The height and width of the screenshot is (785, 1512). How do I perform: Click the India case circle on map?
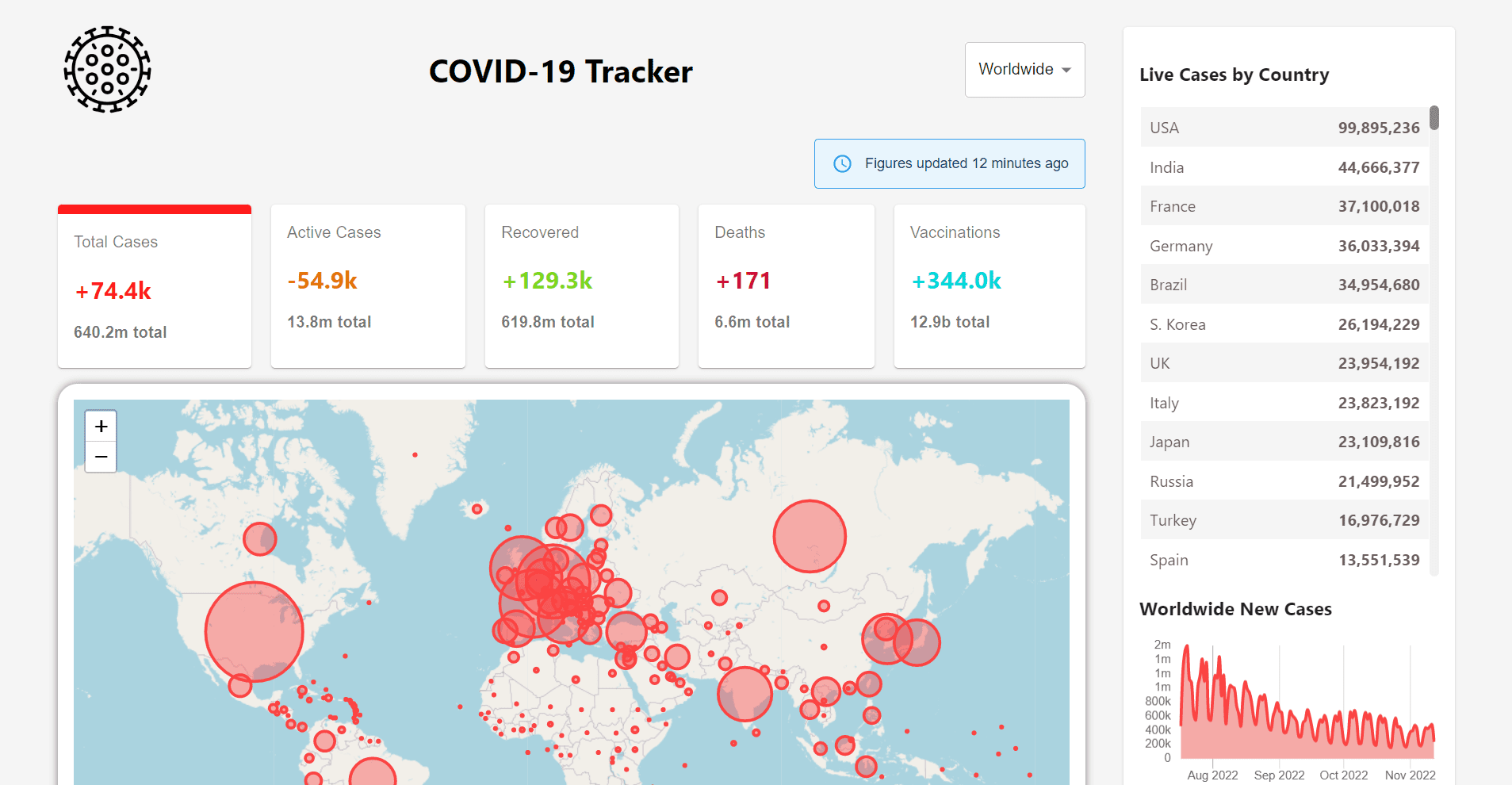click(745, 694)
